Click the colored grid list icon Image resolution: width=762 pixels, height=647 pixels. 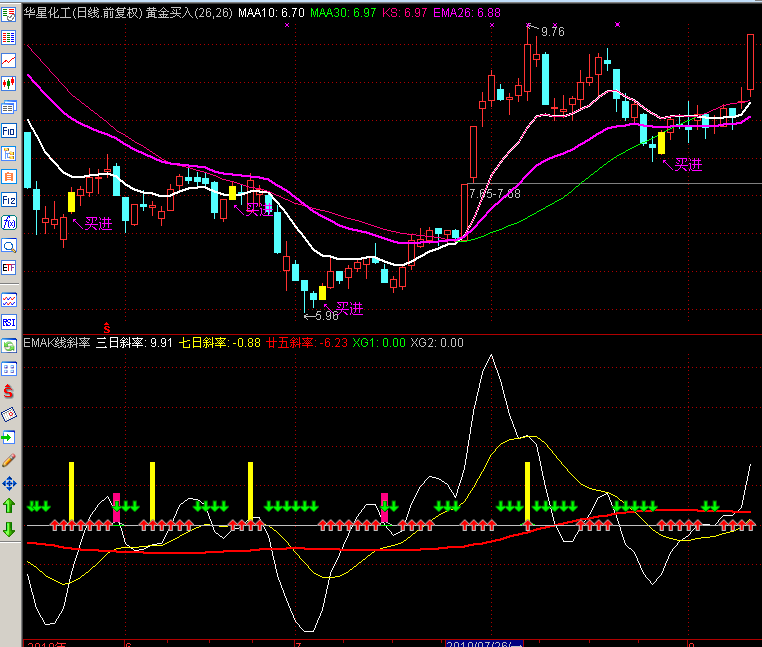[9, 37]
